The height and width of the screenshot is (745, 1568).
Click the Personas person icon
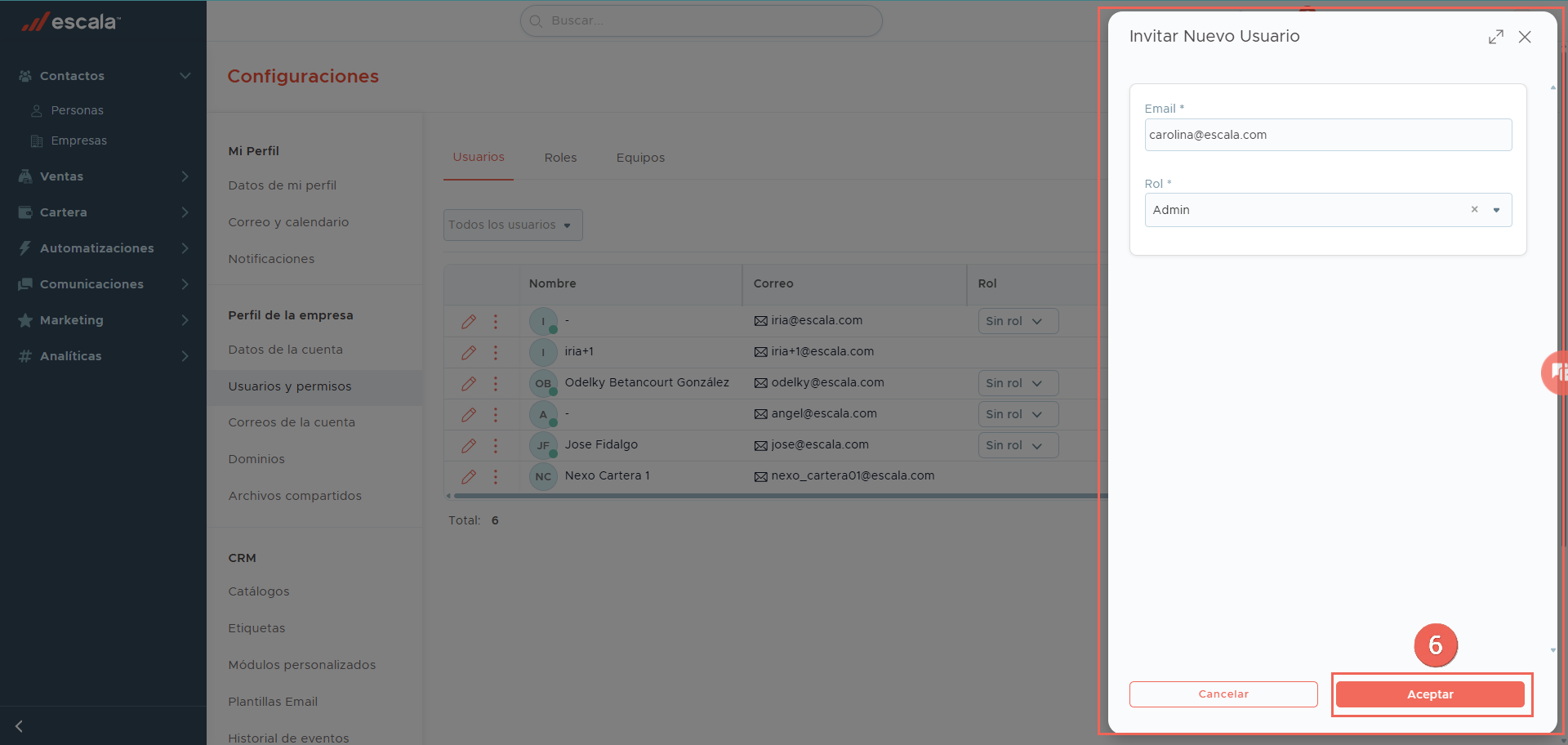coord(37,110)
